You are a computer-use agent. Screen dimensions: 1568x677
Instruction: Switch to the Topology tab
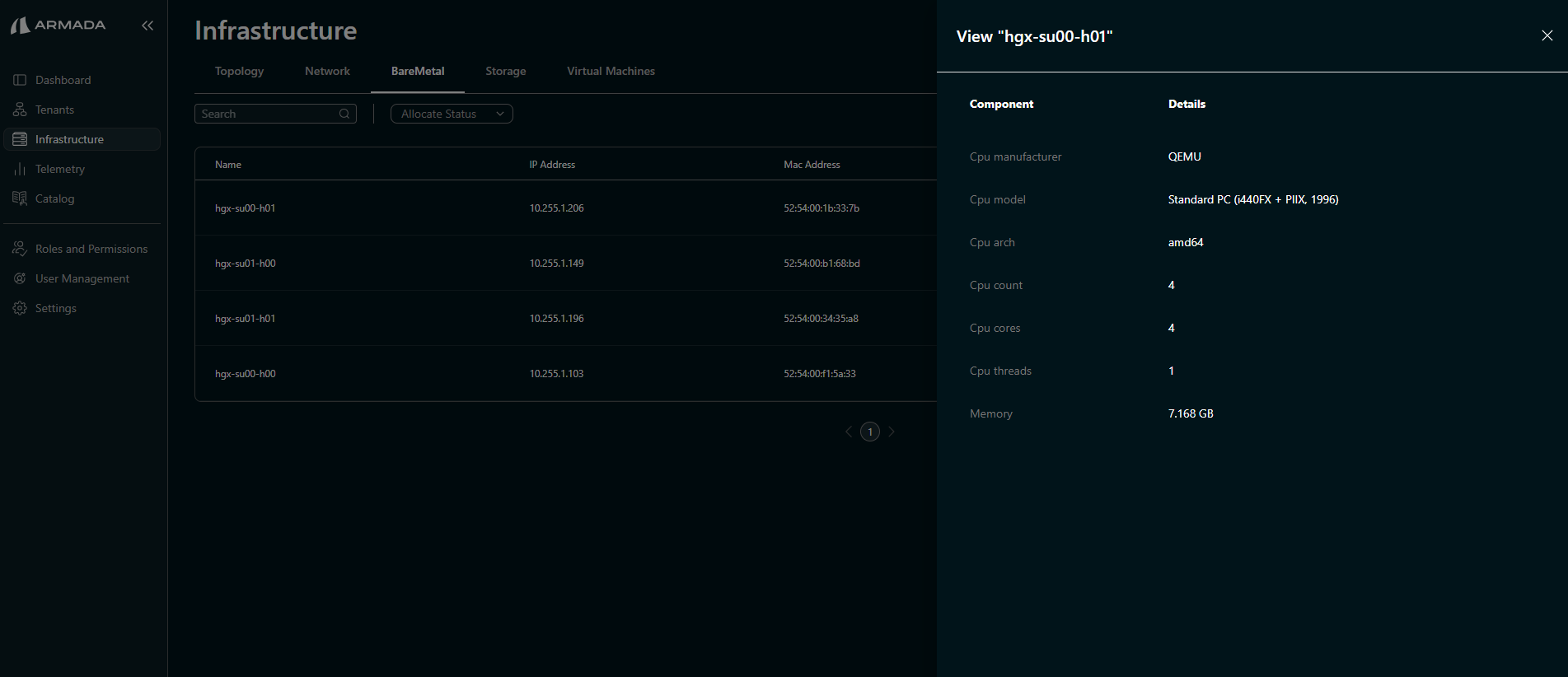(x=239, y=72)
